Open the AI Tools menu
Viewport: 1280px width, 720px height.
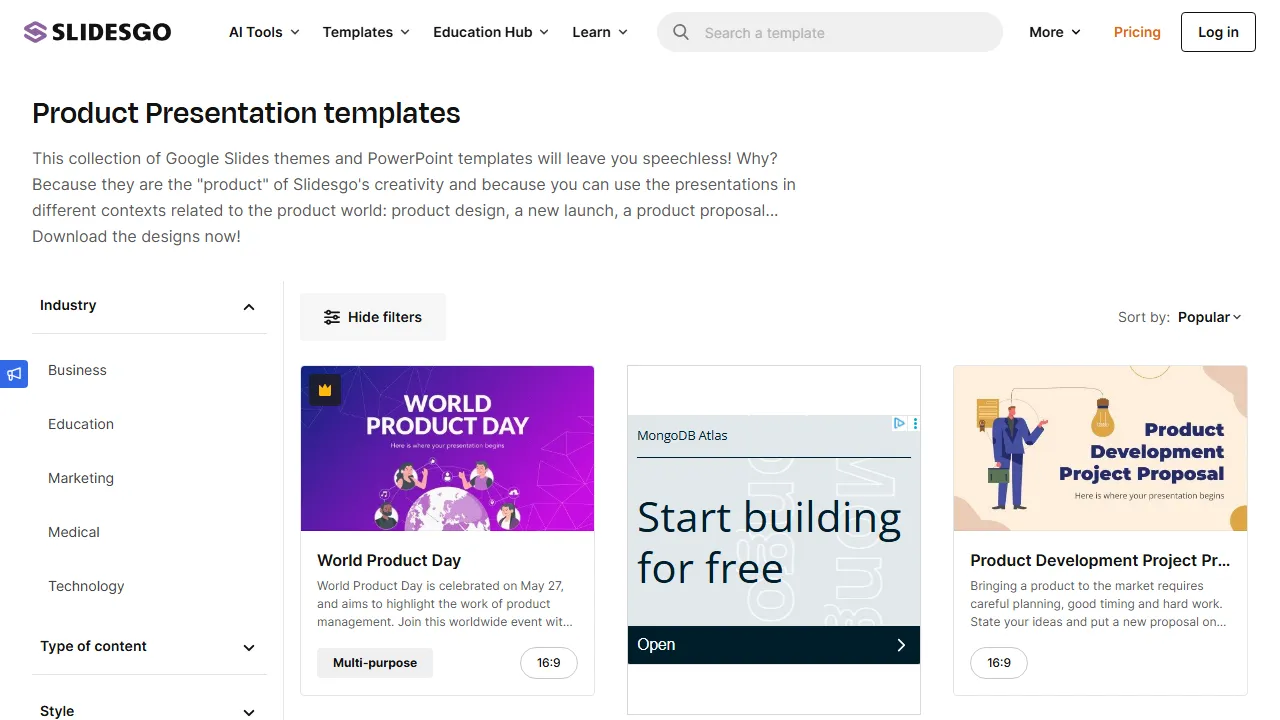pos(264,32)
